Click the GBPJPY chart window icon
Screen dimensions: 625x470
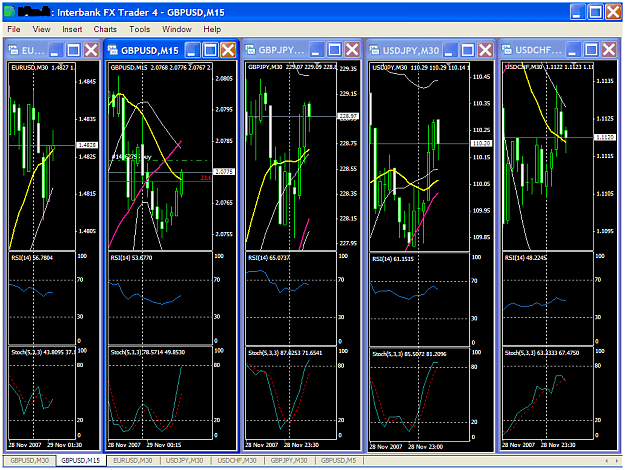[250, 50]
